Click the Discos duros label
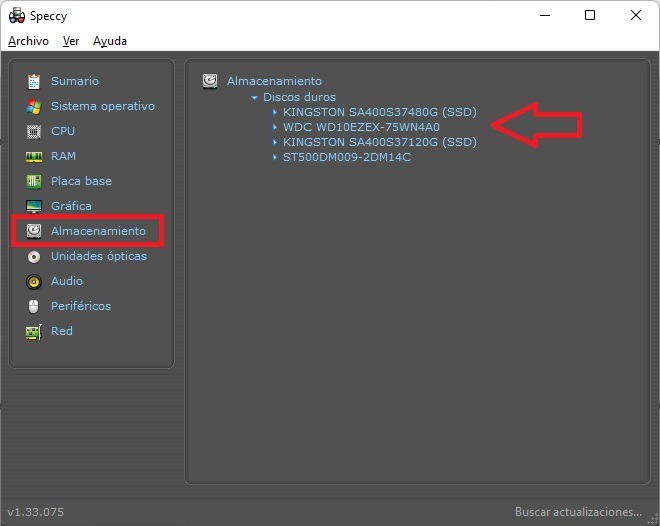 tap(299, 97)
